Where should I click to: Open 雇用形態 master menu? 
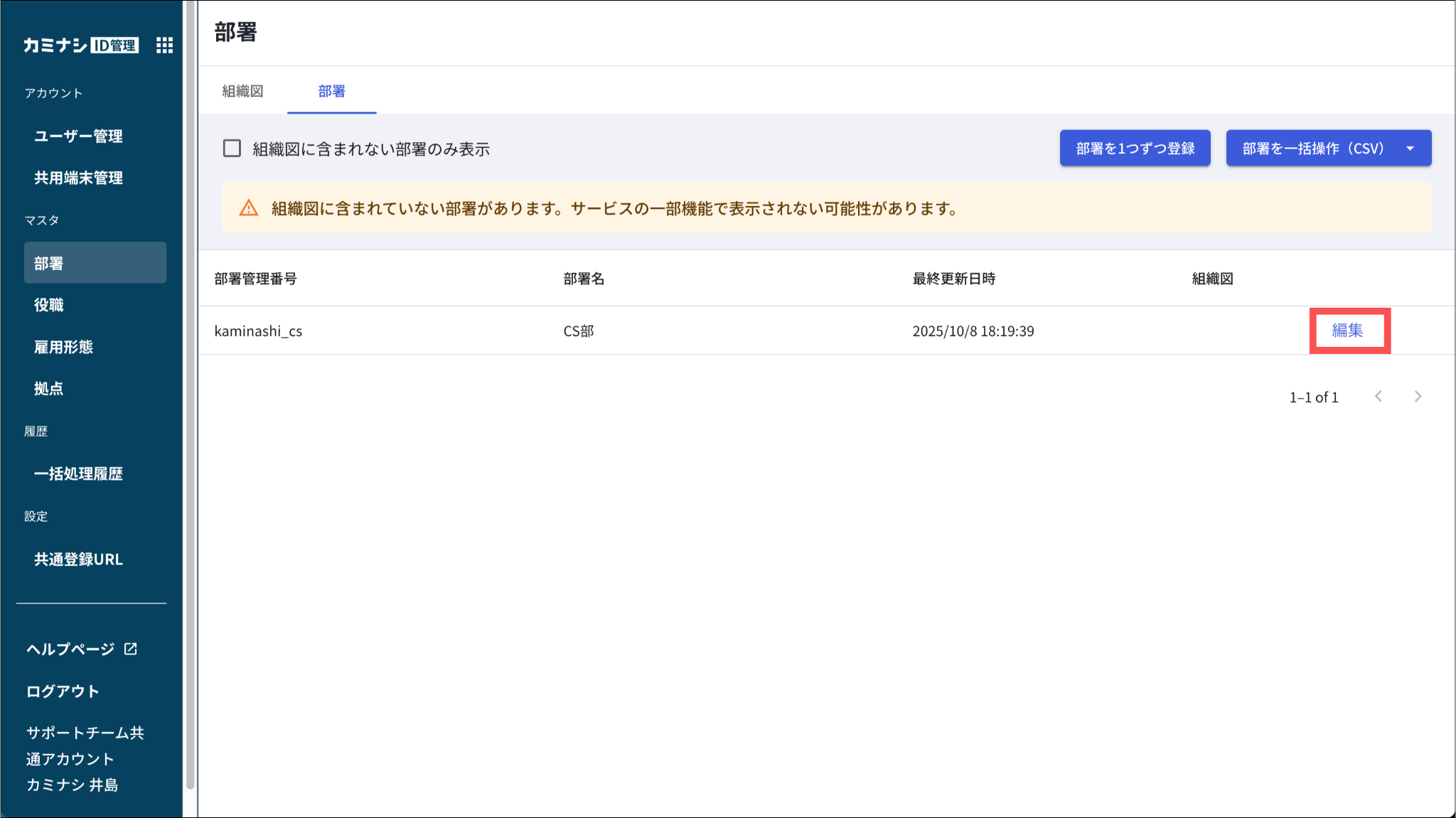pyautogui.click(x=64, y=347)
